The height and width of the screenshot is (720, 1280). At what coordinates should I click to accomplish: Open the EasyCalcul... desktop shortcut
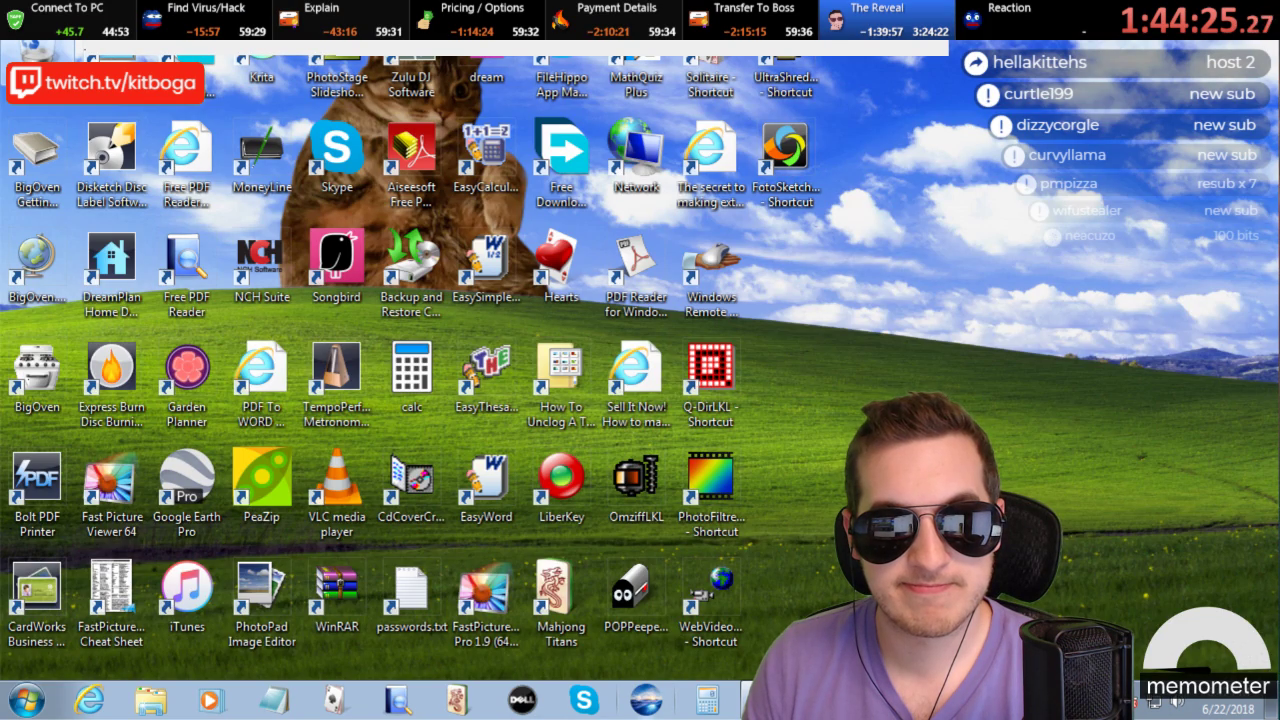pos(486,158)
